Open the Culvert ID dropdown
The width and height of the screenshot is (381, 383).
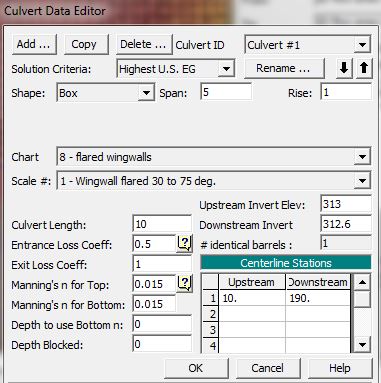[362, 44]
